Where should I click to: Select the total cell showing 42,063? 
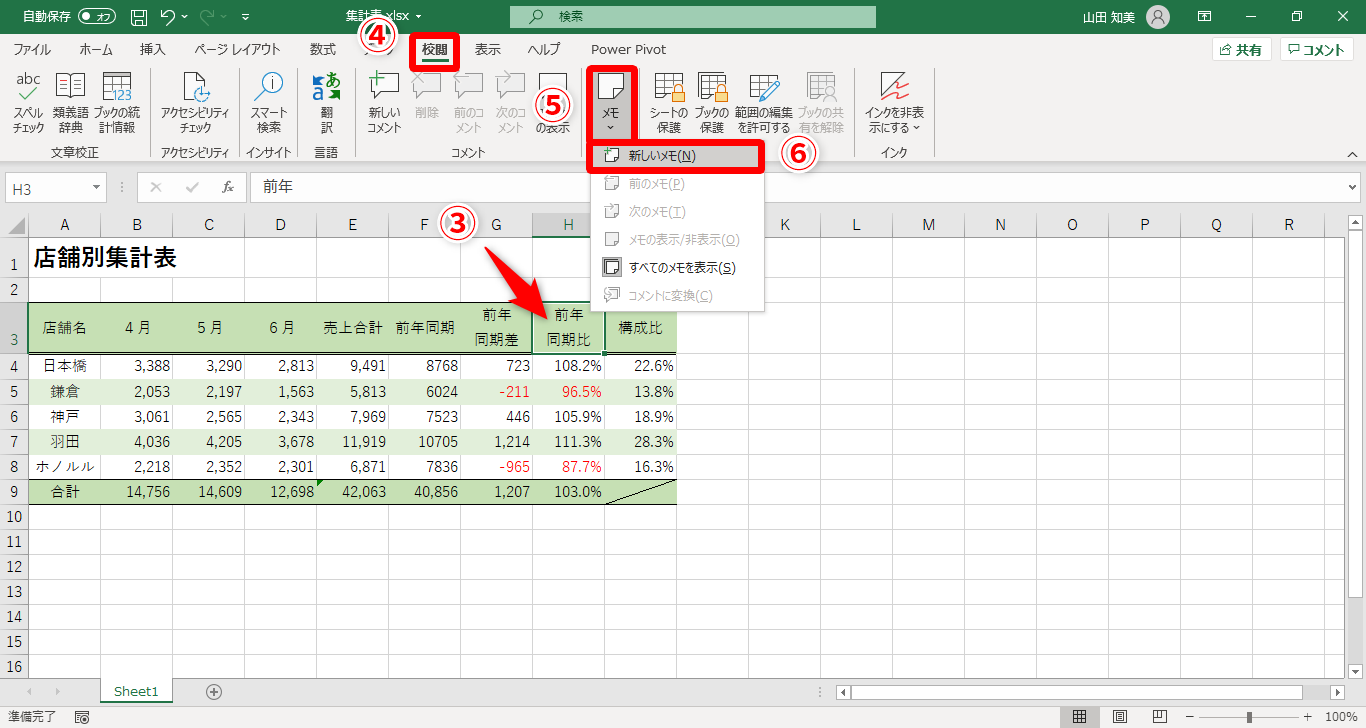point(352,491)
